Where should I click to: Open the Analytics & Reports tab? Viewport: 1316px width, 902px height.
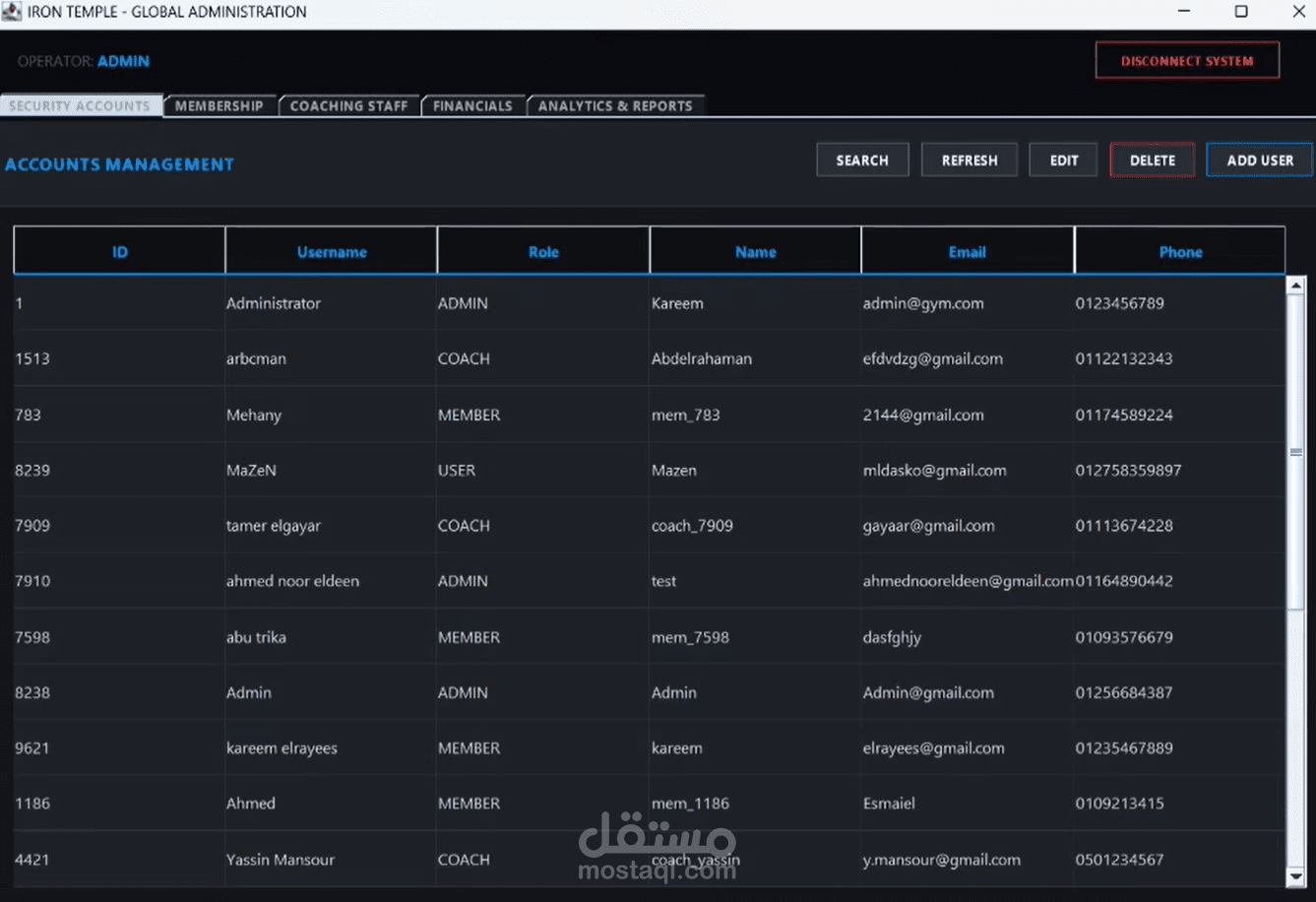[x=615, y=105]
